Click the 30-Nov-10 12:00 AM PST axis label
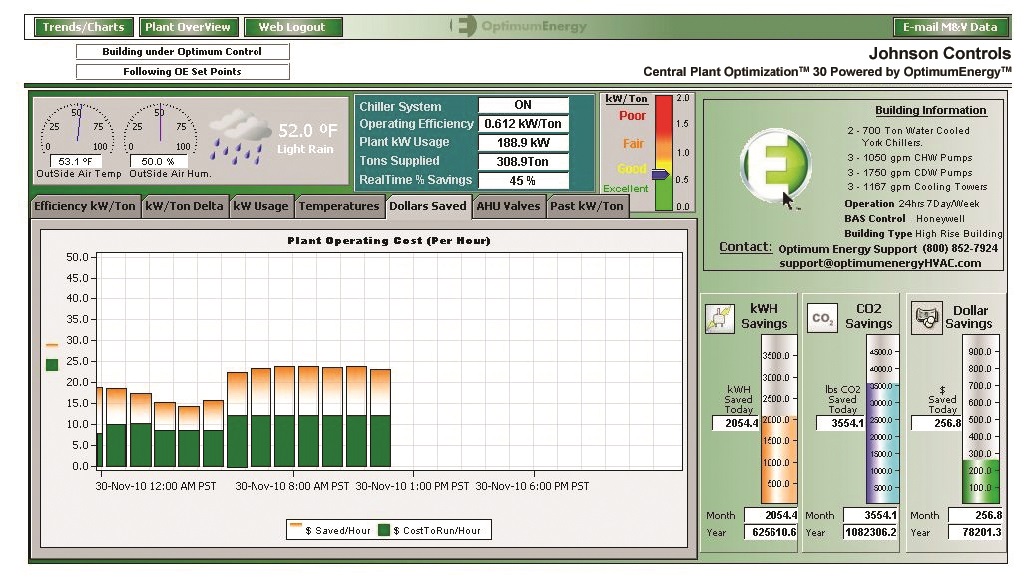 tap(156, 486)
